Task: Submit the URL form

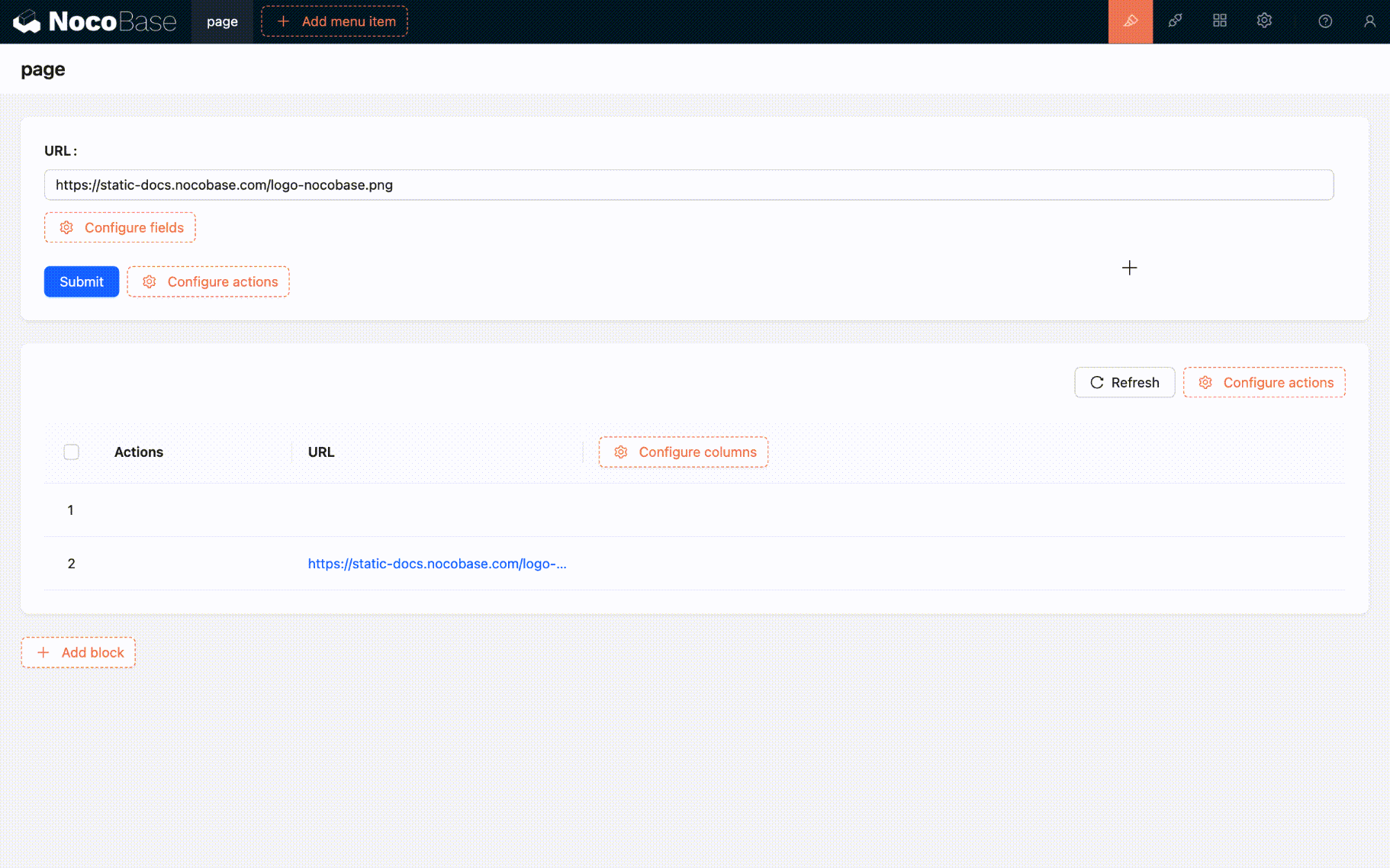Action: coord(82,281)
